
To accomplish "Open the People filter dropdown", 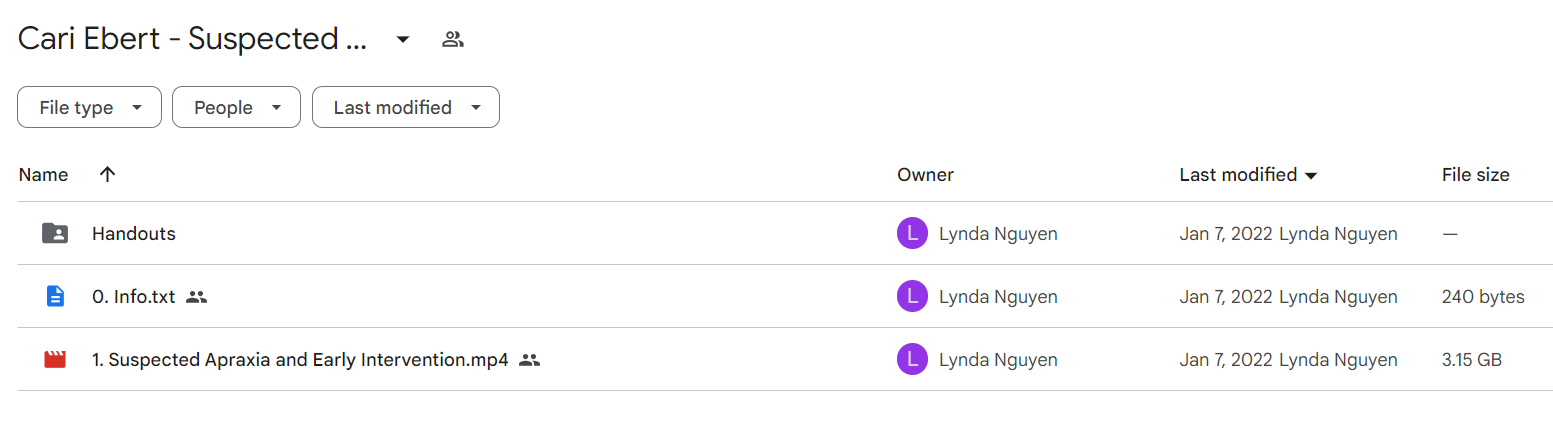I will [236, 107].
